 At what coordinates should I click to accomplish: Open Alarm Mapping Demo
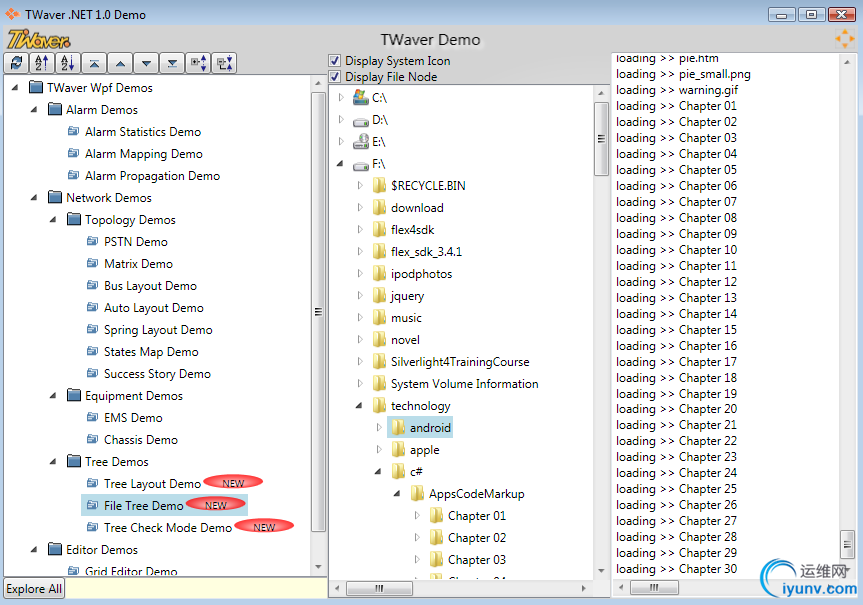click(144, 154)
